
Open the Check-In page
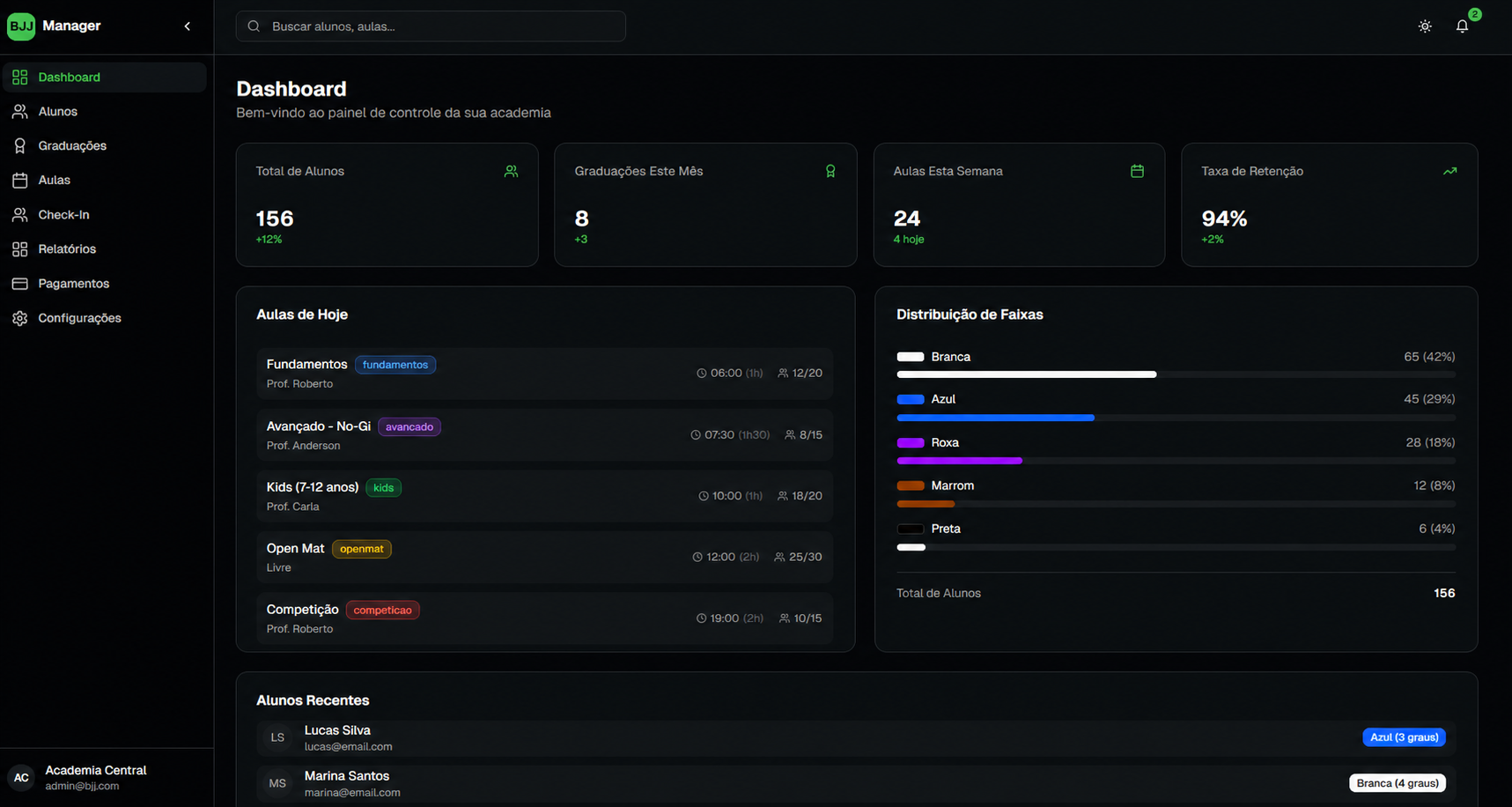(105, 215)
